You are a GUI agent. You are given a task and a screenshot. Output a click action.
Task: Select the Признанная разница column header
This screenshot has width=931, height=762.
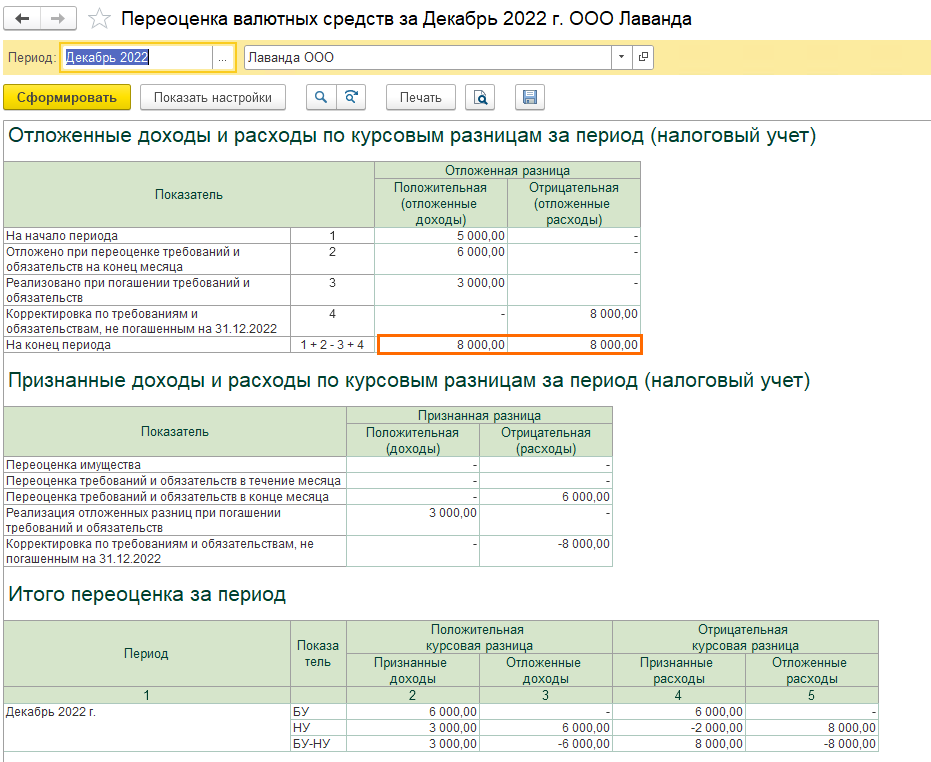[479, 415]
